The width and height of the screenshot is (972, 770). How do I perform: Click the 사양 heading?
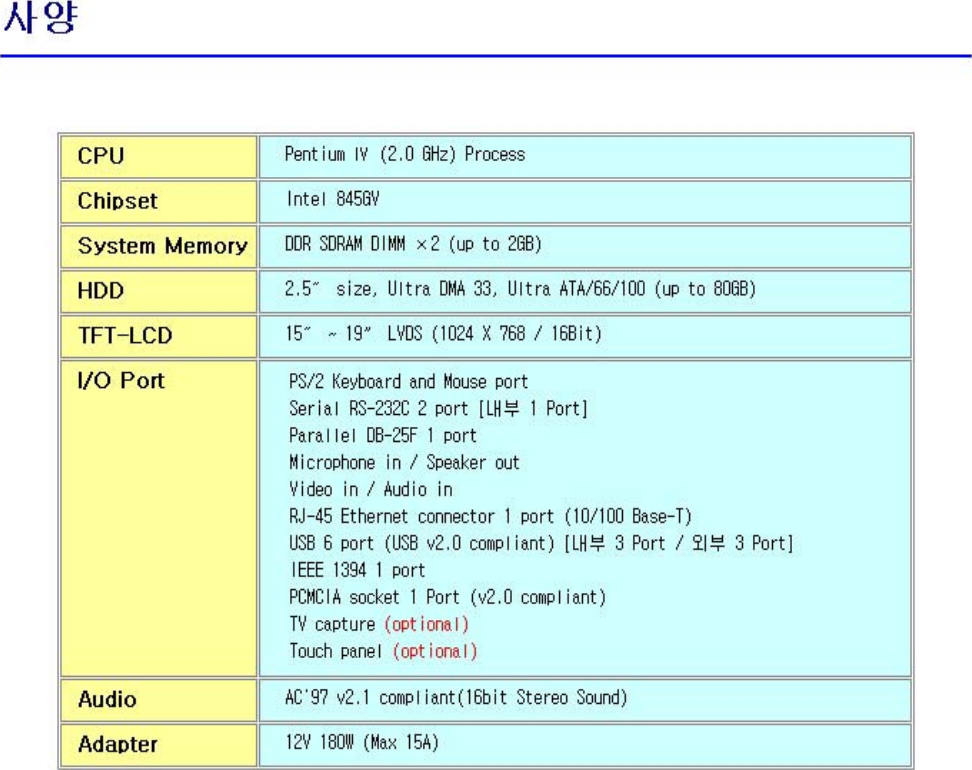[40, 17]
